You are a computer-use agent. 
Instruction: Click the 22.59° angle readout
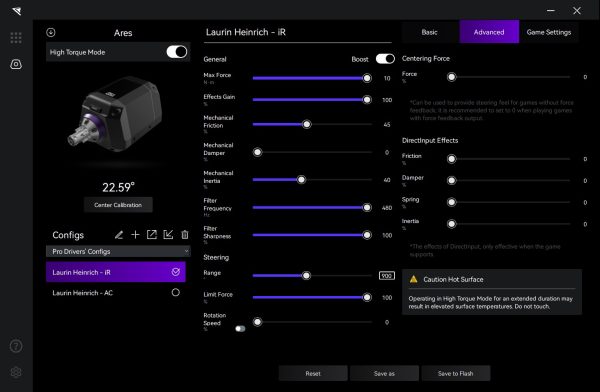pyautogui.click(x=118, y=187)
